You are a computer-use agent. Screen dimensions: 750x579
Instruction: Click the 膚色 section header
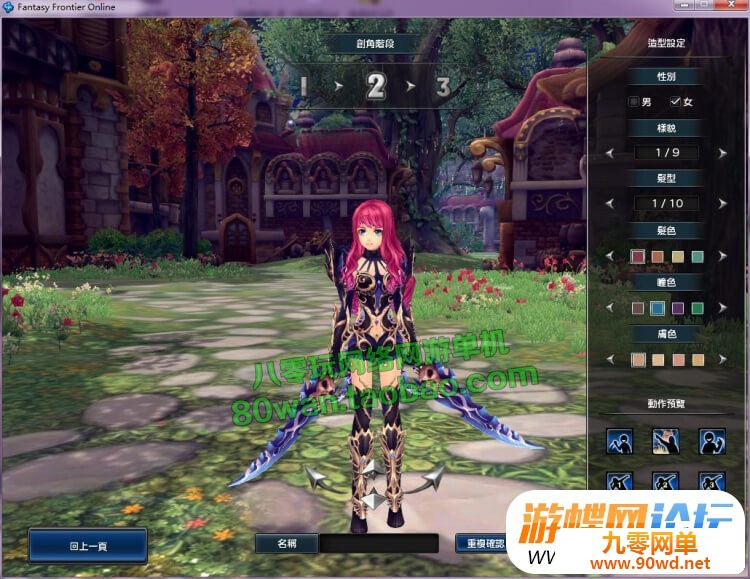pos(666,334)
